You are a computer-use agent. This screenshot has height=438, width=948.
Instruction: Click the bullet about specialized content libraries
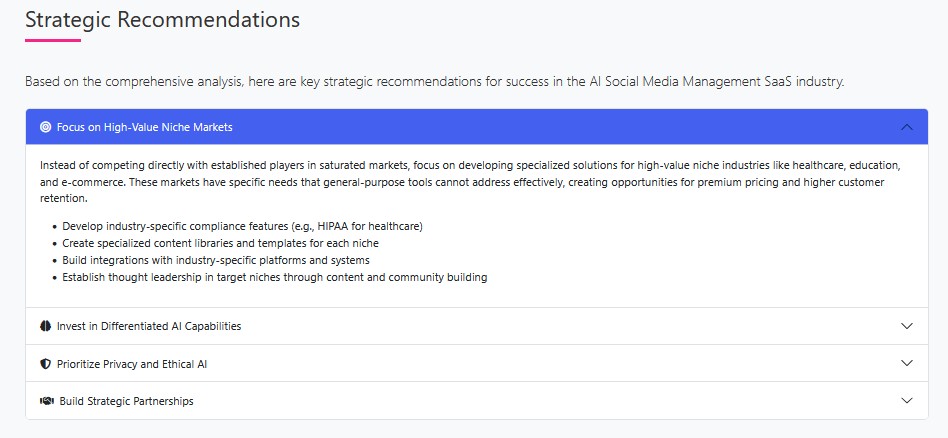[x=220, y=243]
